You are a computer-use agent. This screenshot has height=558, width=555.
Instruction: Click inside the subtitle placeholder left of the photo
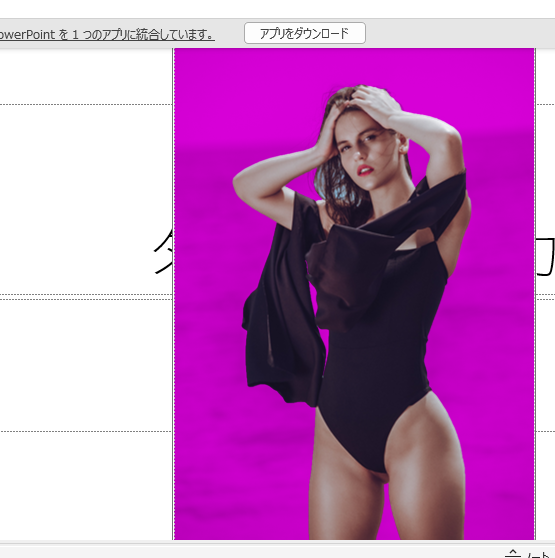(85, 365)
